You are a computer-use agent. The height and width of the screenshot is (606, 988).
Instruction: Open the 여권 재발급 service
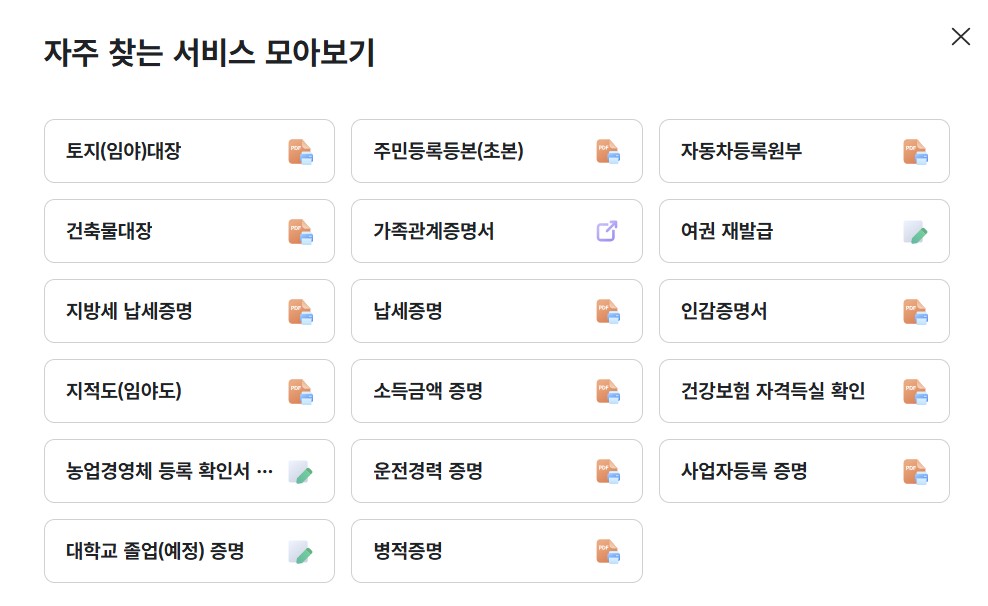point(803,231)
